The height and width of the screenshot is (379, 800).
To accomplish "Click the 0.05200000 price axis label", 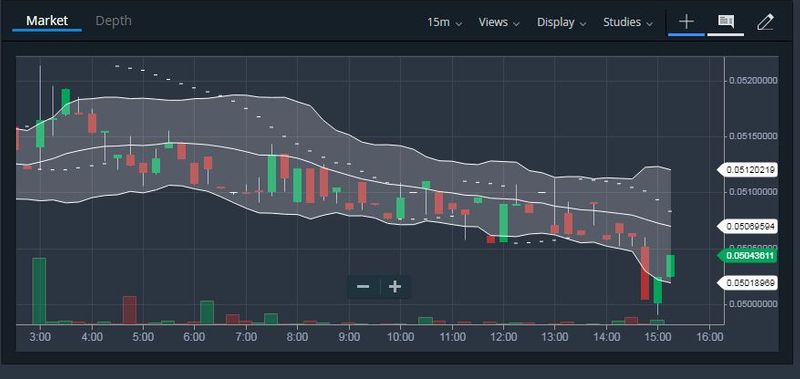I will [x=753, y=81].
